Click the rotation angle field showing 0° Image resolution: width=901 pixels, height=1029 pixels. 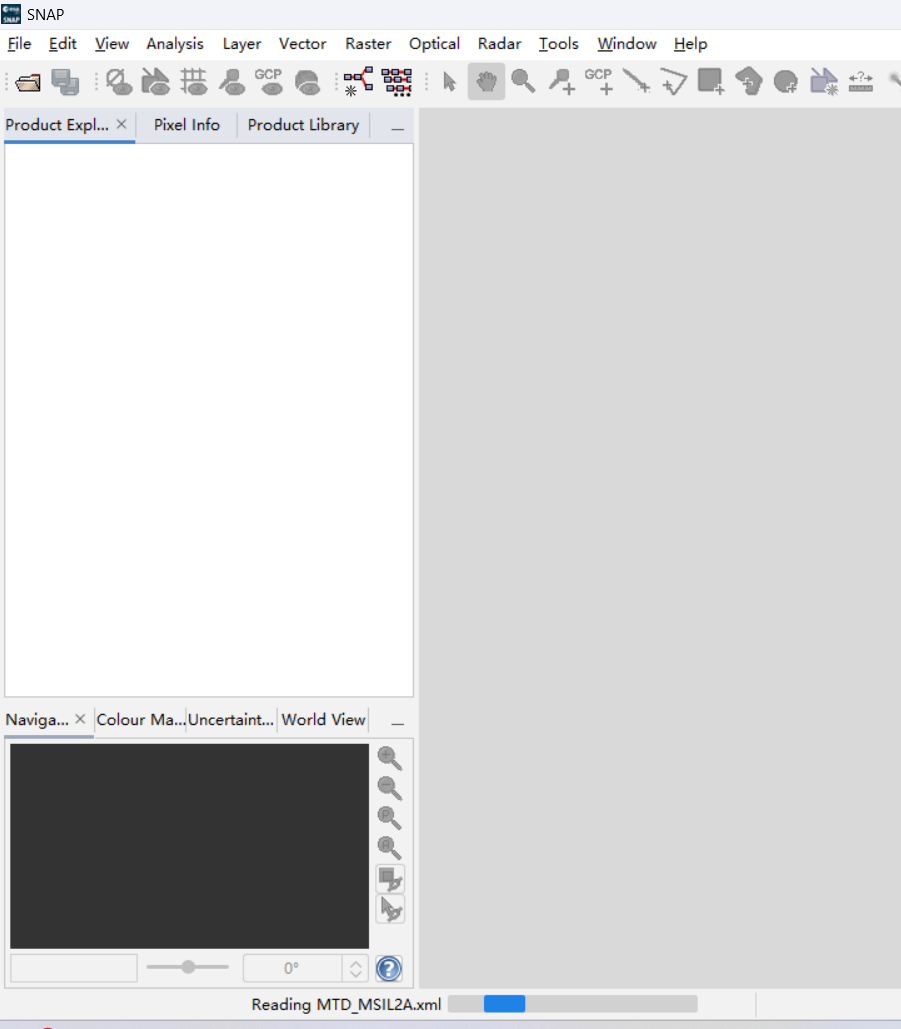coord(292,968)
